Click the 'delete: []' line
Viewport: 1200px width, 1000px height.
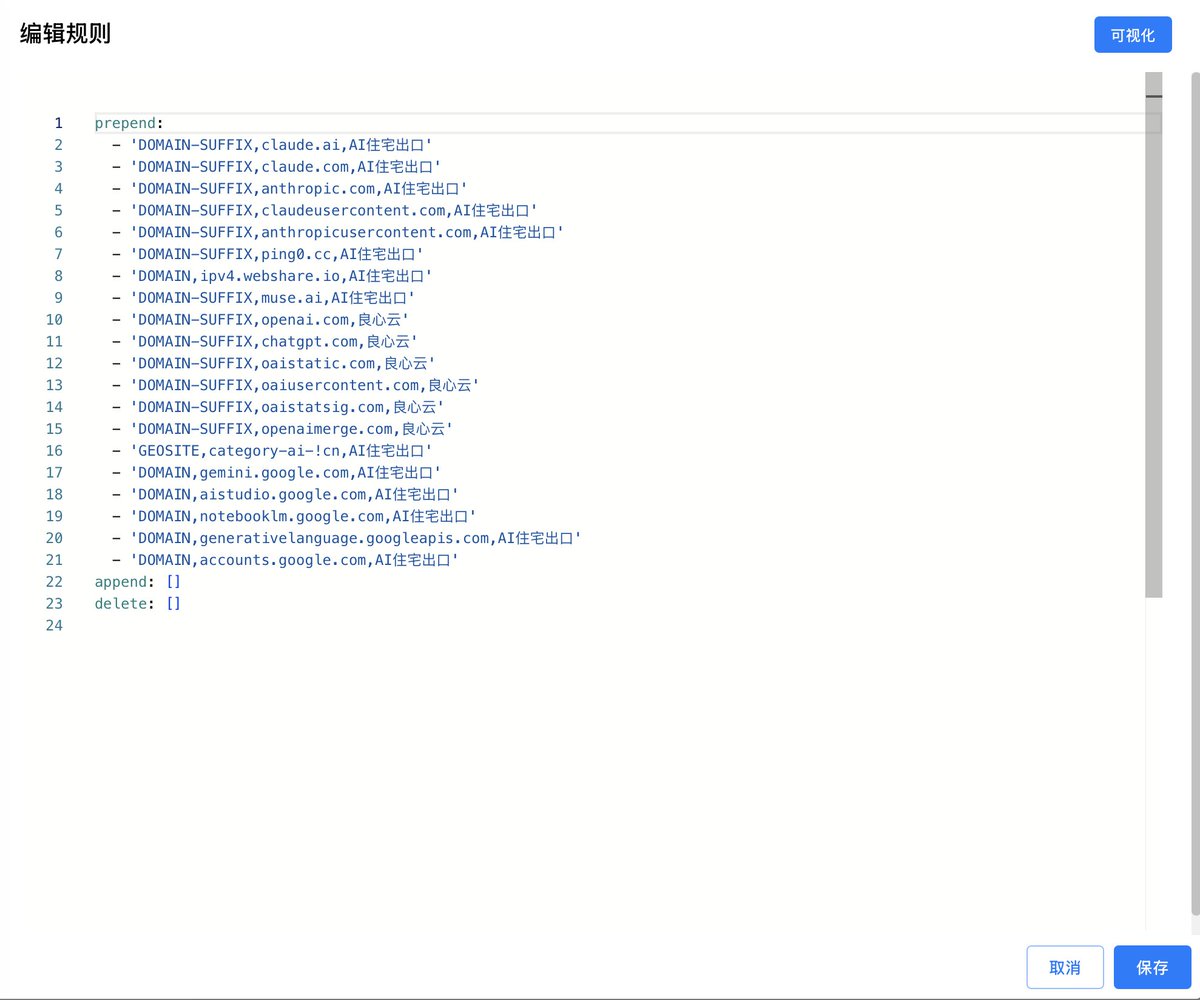138,604
